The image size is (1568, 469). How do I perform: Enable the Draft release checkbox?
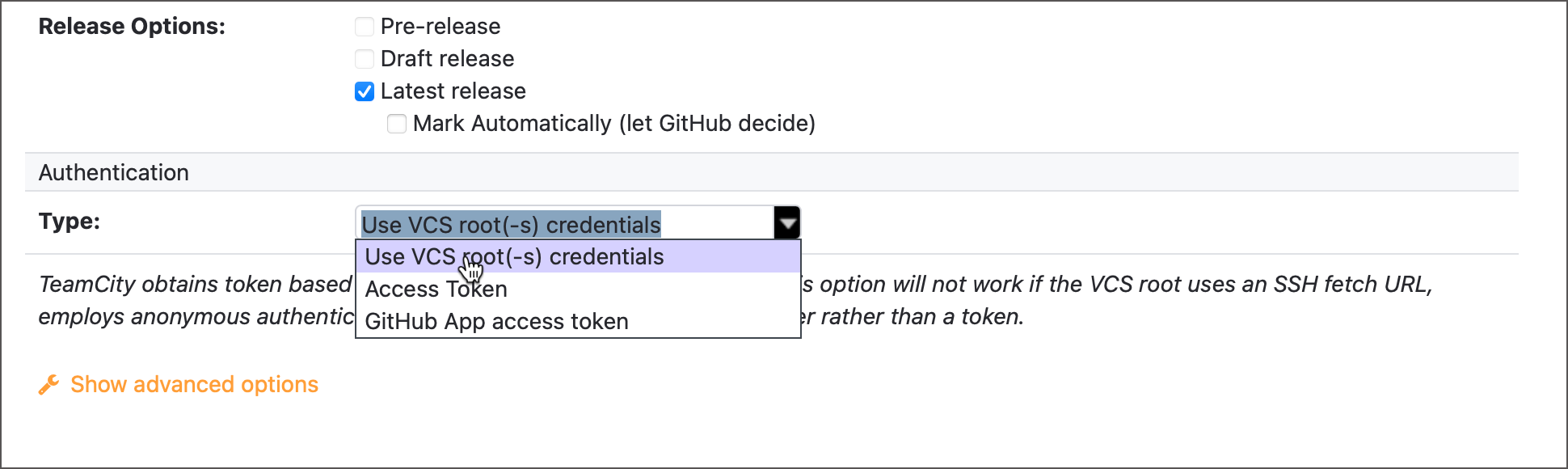(365, 59)
